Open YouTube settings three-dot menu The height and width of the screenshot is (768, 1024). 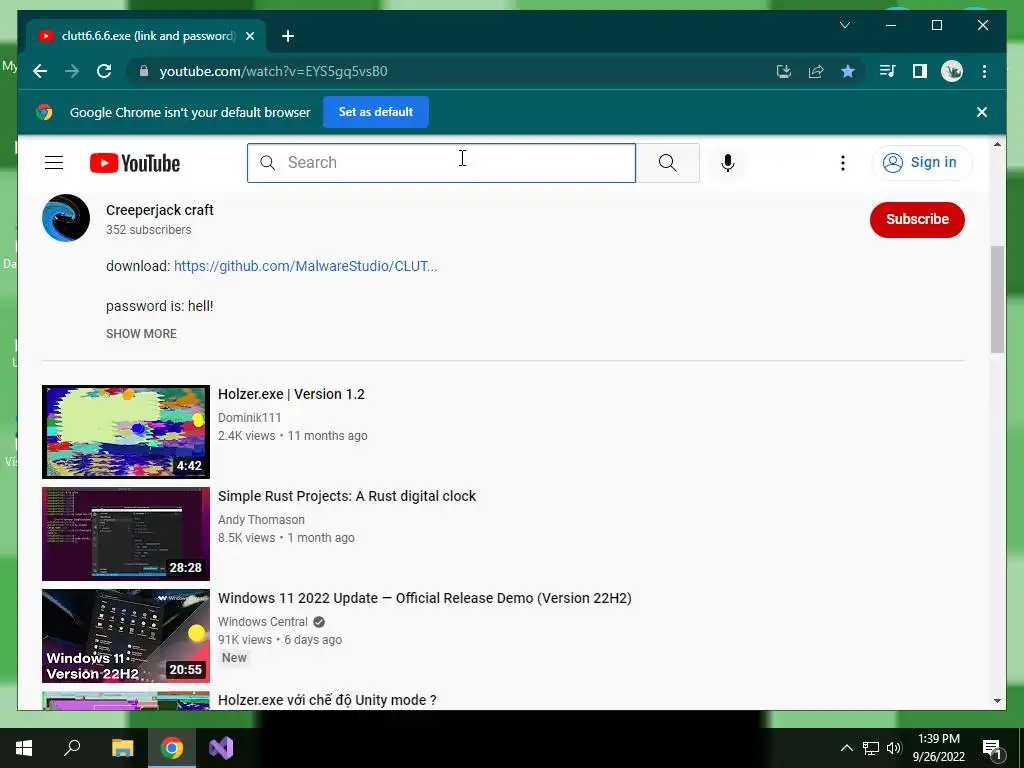click(x=842, y=163)
